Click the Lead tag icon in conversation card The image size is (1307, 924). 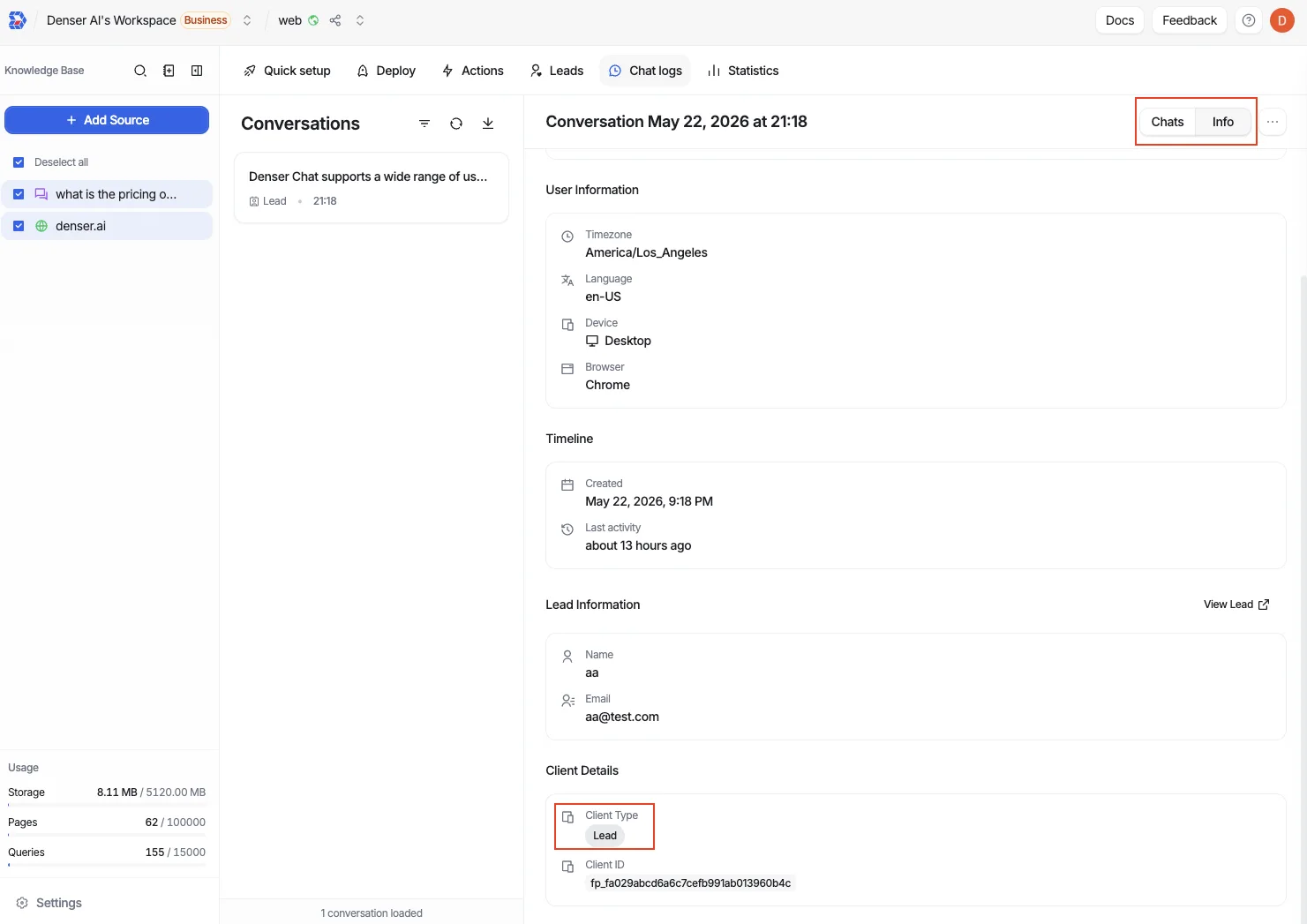point(254,201)
